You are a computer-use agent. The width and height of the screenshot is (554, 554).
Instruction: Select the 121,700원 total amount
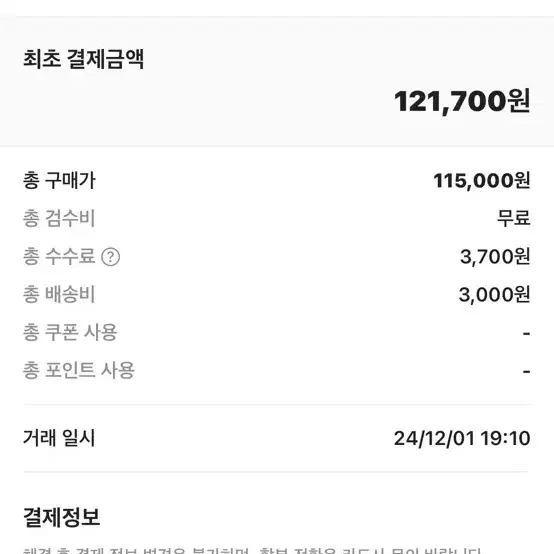pos(462,101)
